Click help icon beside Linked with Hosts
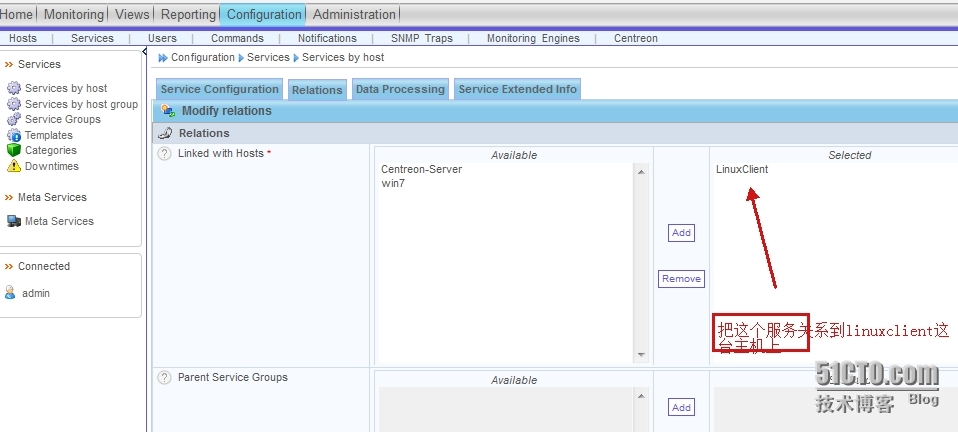 tap(164, 153)
